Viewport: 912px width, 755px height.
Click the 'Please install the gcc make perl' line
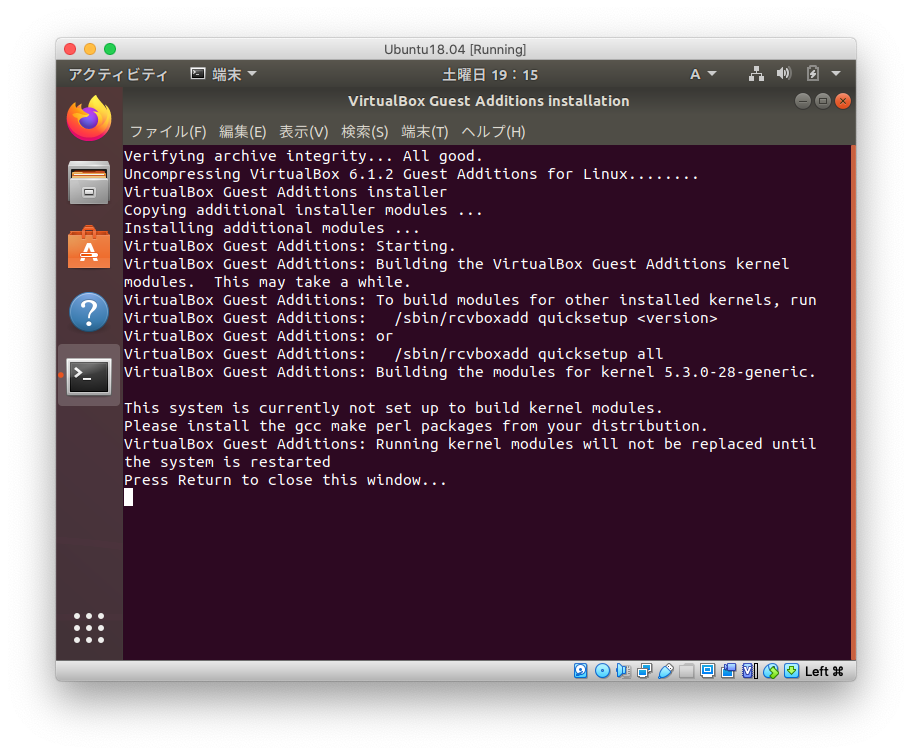(415, 426)
